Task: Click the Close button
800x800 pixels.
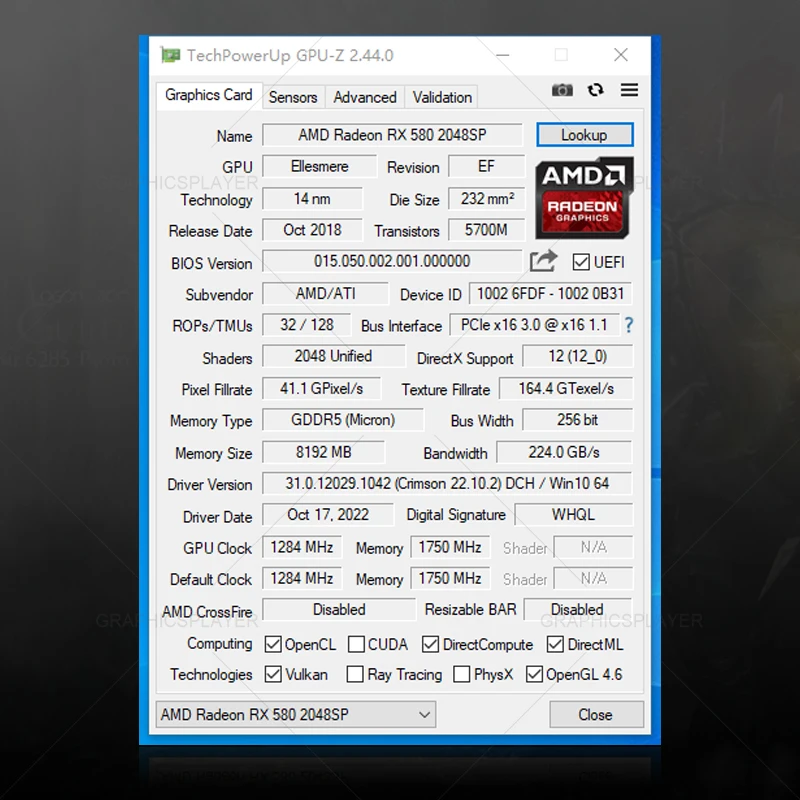Action: point(596,714)
